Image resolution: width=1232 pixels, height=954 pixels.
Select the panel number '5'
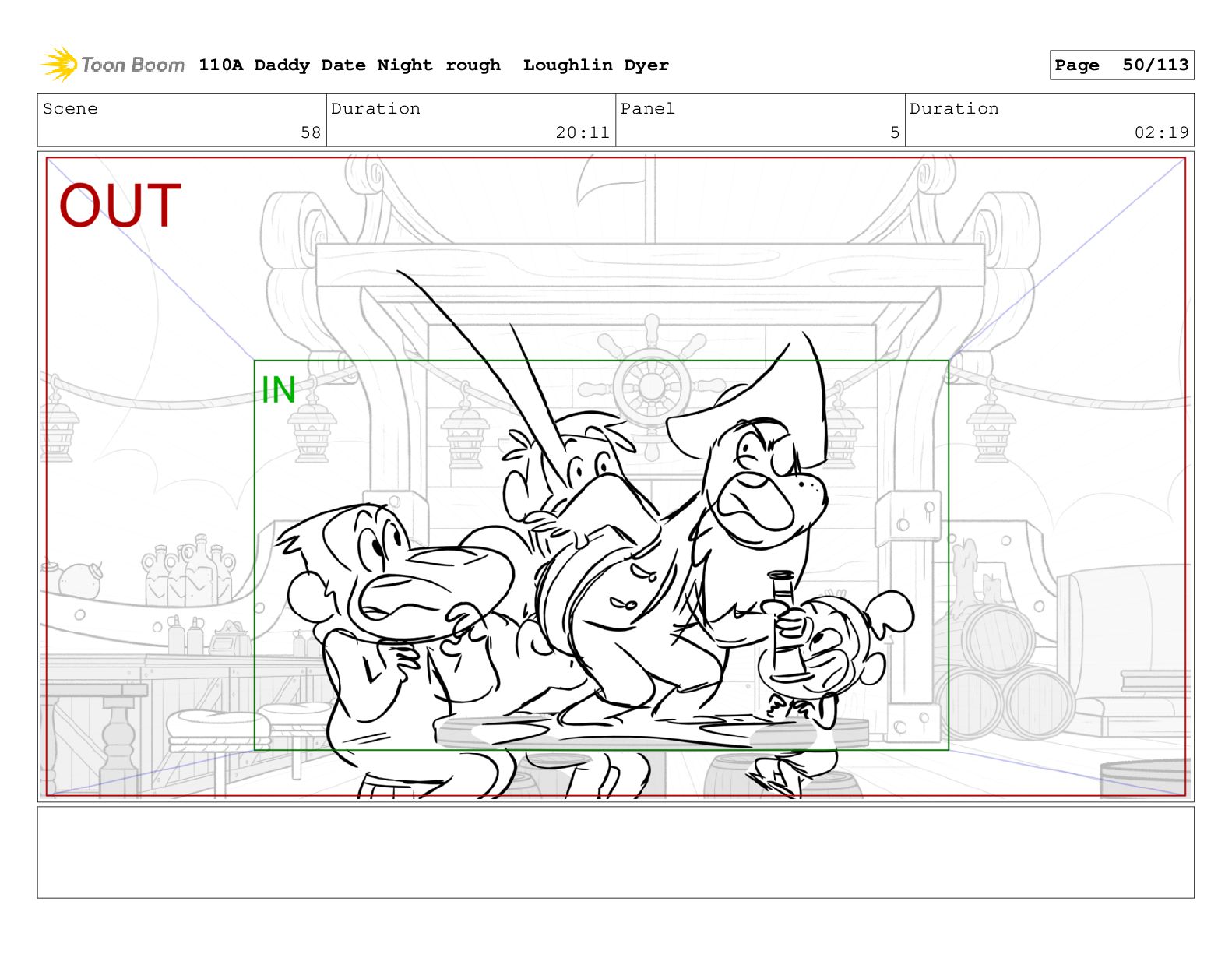(x=895, y=132)
